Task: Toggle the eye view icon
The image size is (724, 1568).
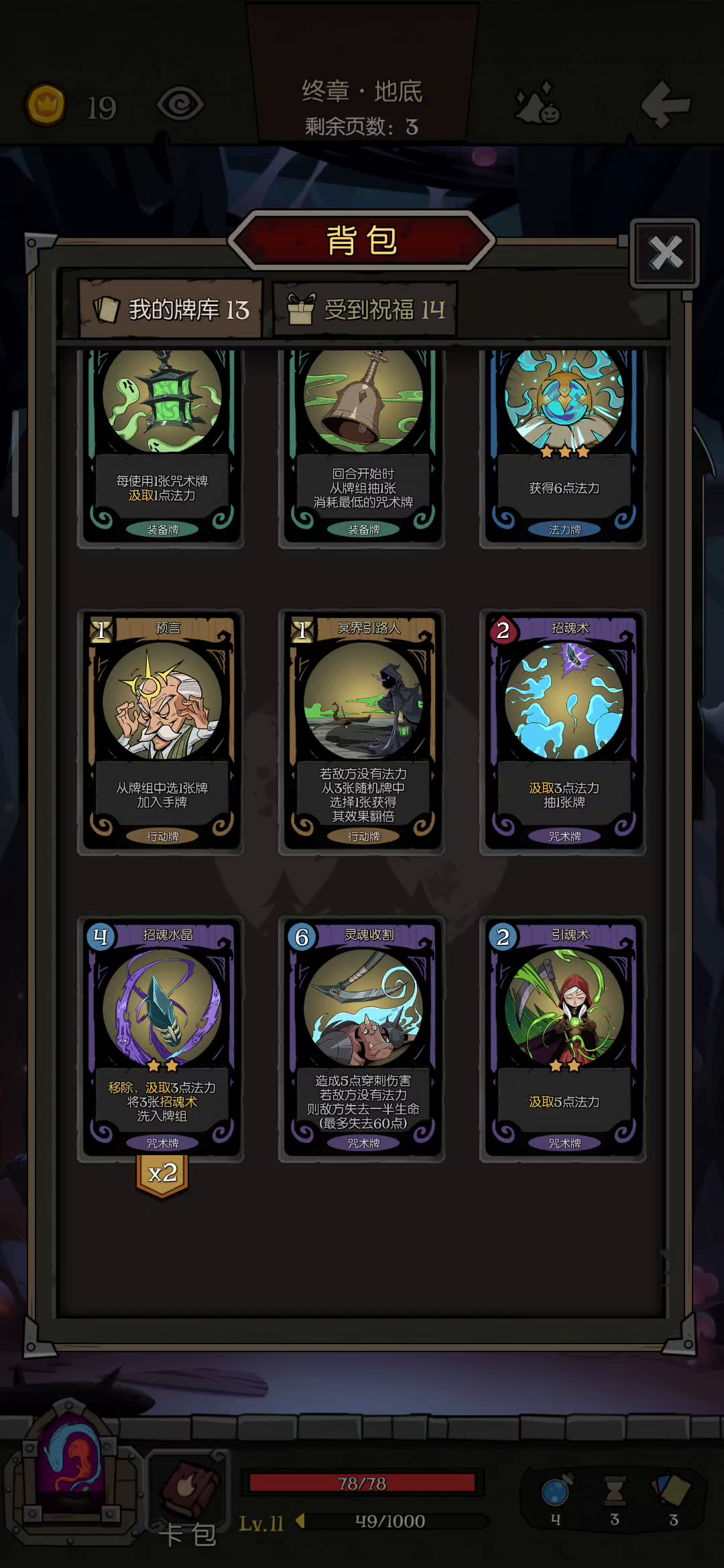Action: click(x=180, y=104)
